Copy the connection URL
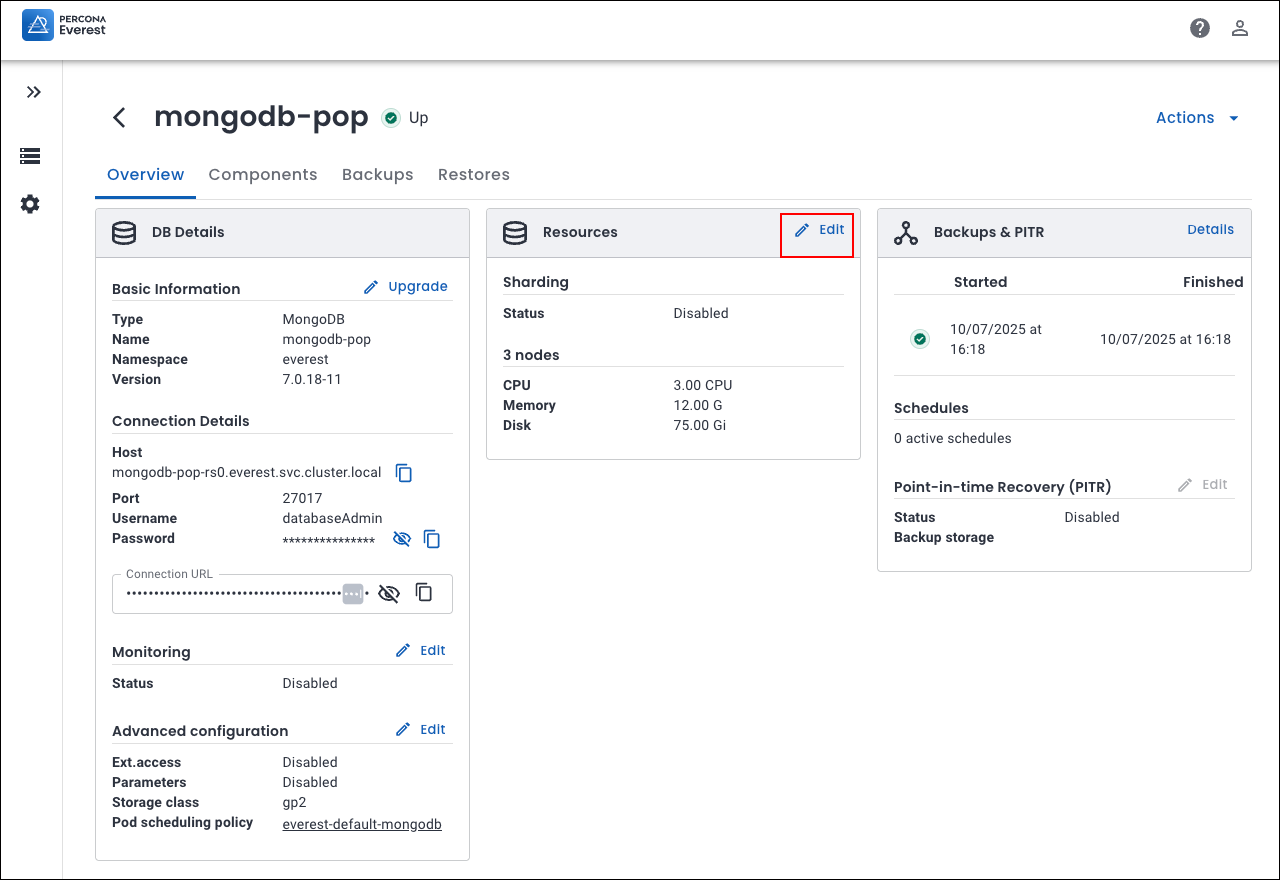 tap(424, 593)
